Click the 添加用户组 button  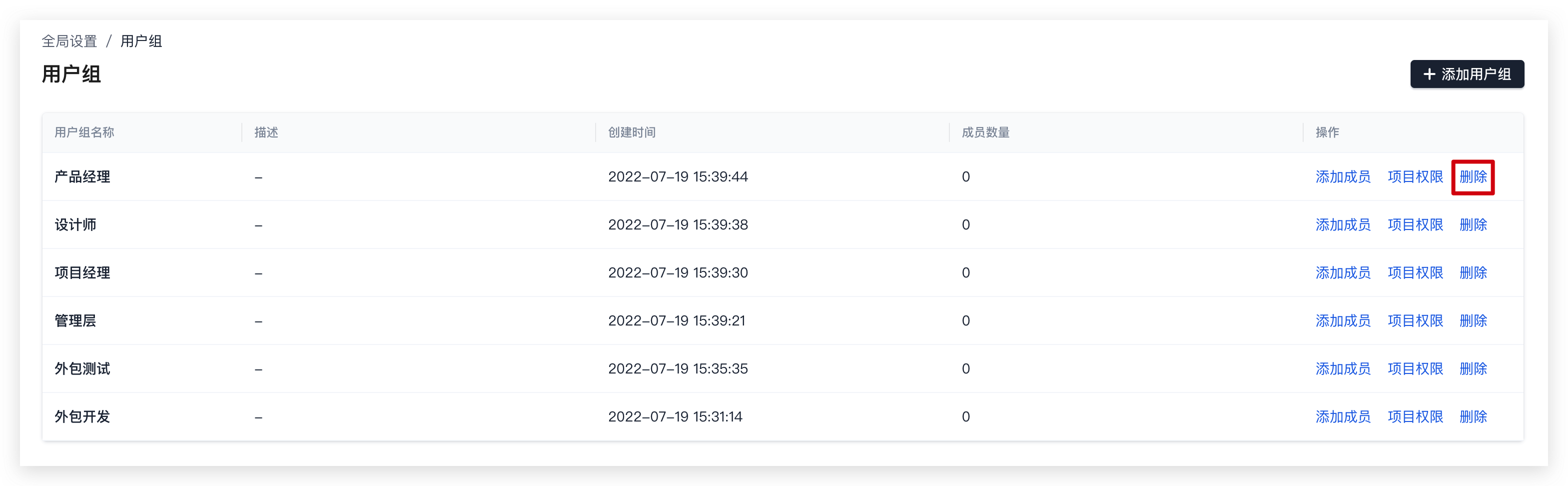pos(1467,74)
